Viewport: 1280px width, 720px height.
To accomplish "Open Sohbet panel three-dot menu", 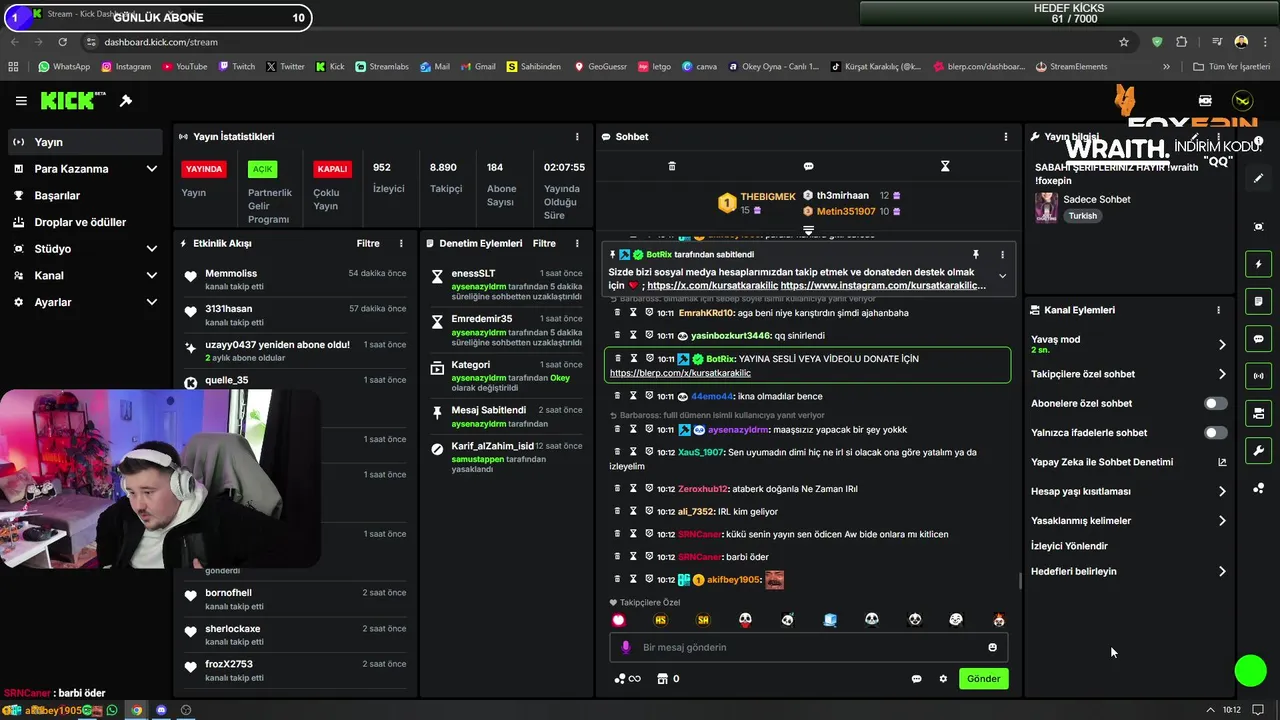I will (x=1006, y=137).
